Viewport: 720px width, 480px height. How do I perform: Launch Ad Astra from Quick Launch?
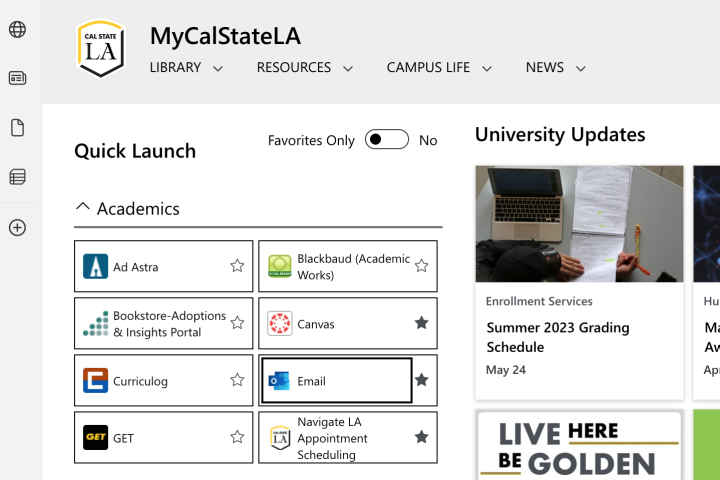tap(136, 267)
